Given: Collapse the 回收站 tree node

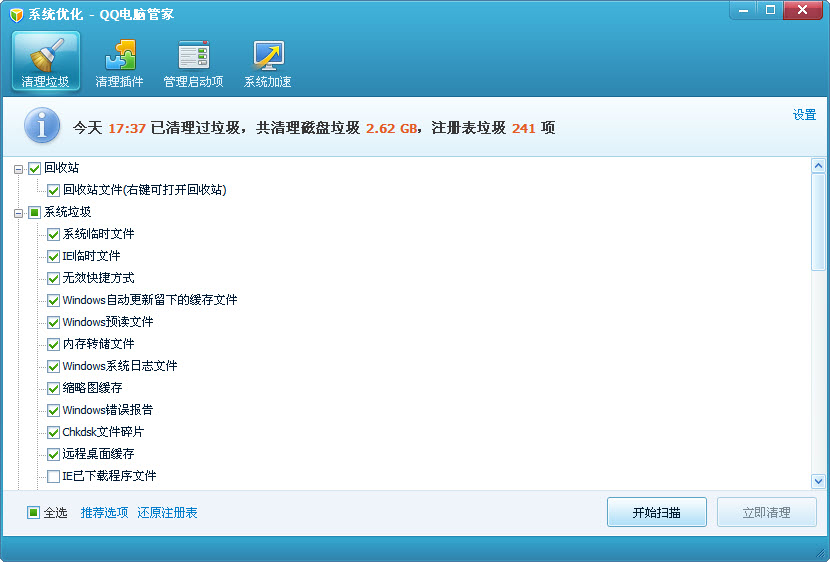Looking at the screenshot, I should click(19, 169).
